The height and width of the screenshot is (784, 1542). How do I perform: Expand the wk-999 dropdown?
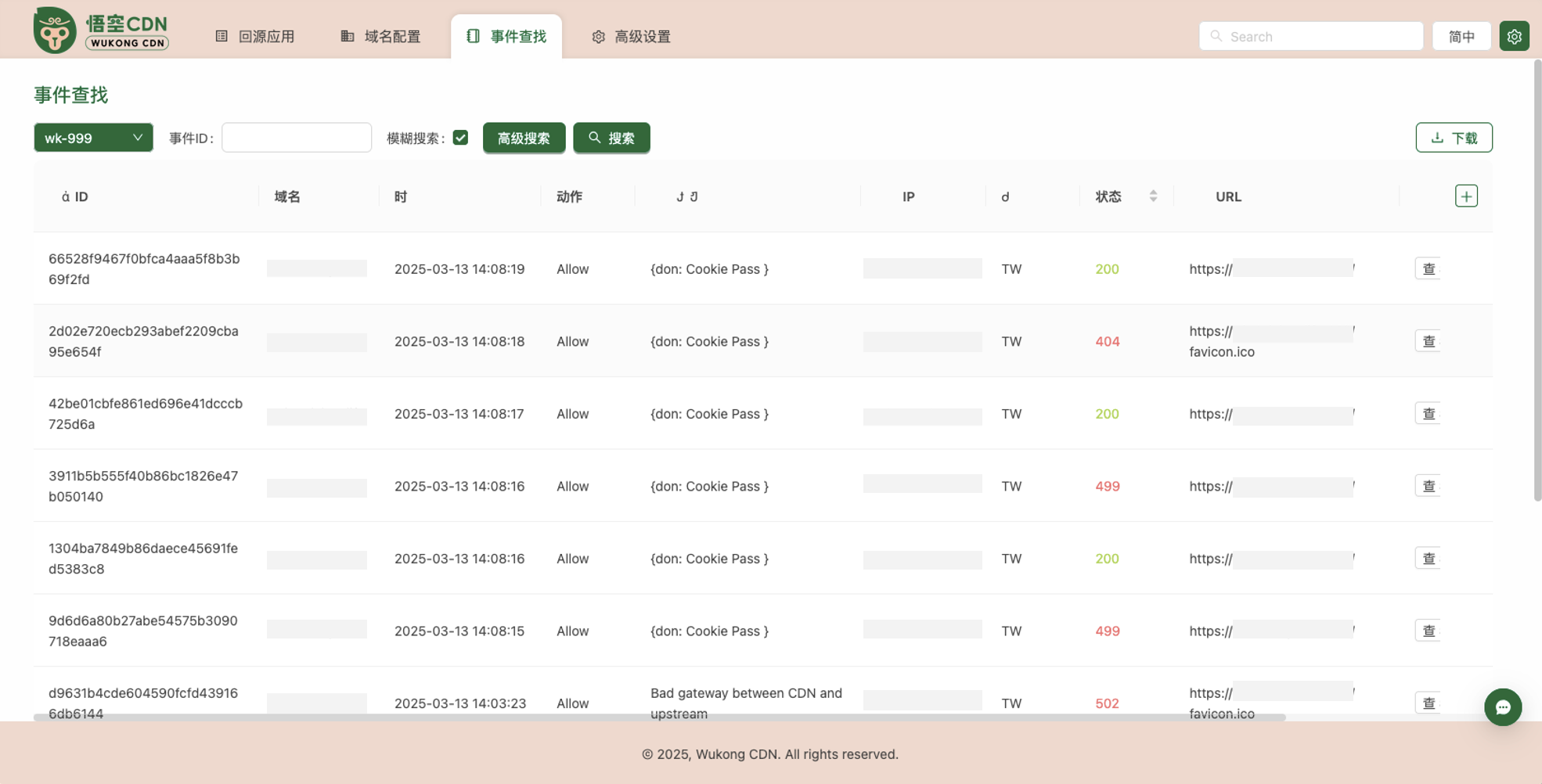93,138
